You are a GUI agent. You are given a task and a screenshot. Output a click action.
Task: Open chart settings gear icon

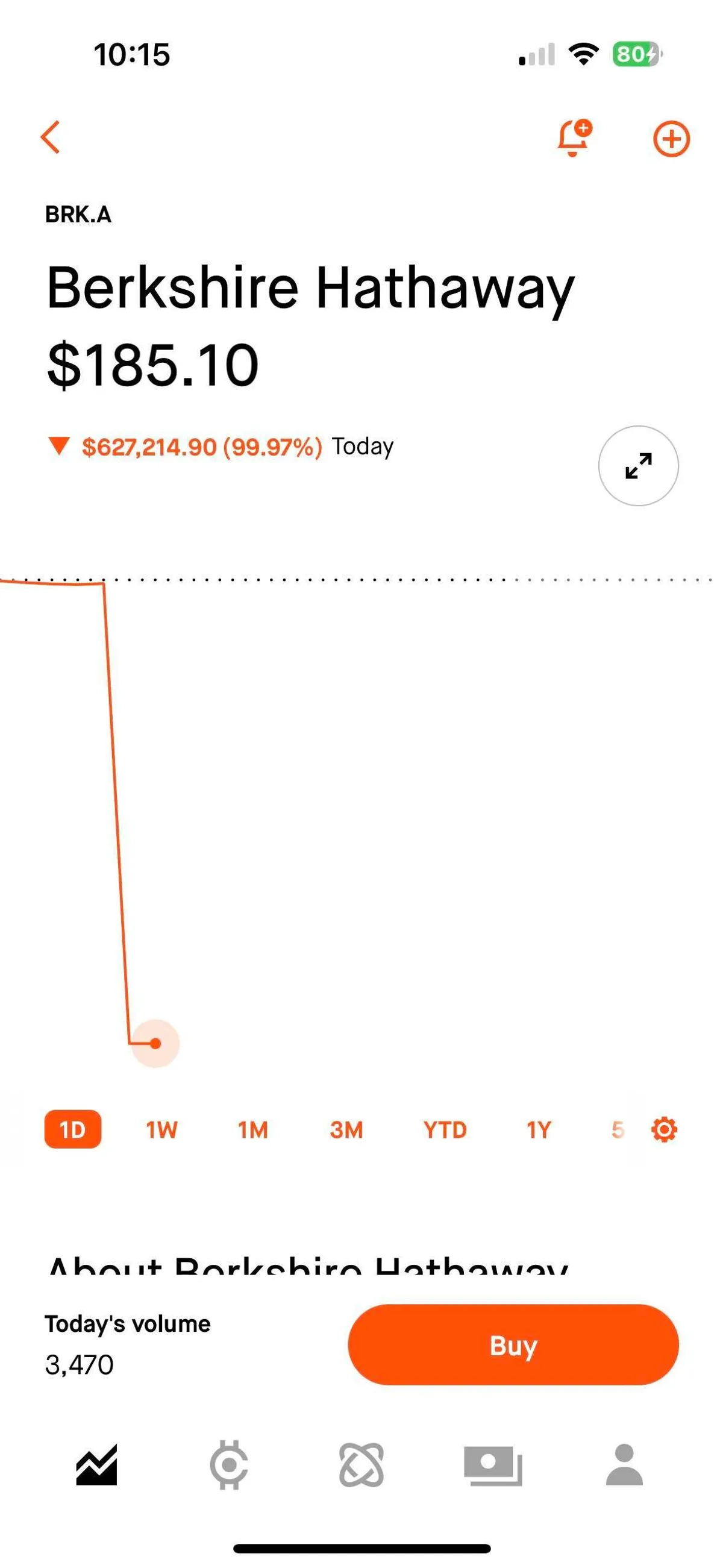(664, 1130)
